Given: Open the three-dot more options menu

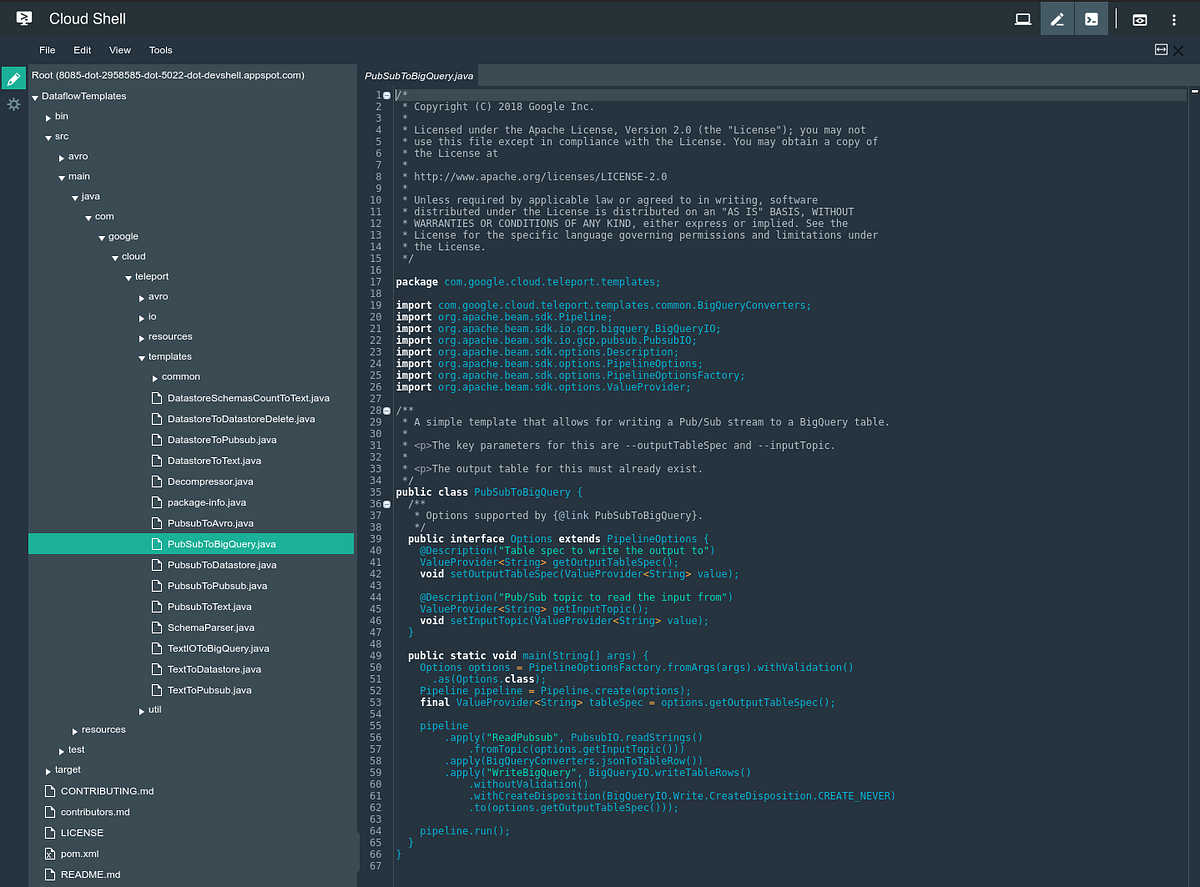Looking at the screenshot, I should (x=1174, y=19).
